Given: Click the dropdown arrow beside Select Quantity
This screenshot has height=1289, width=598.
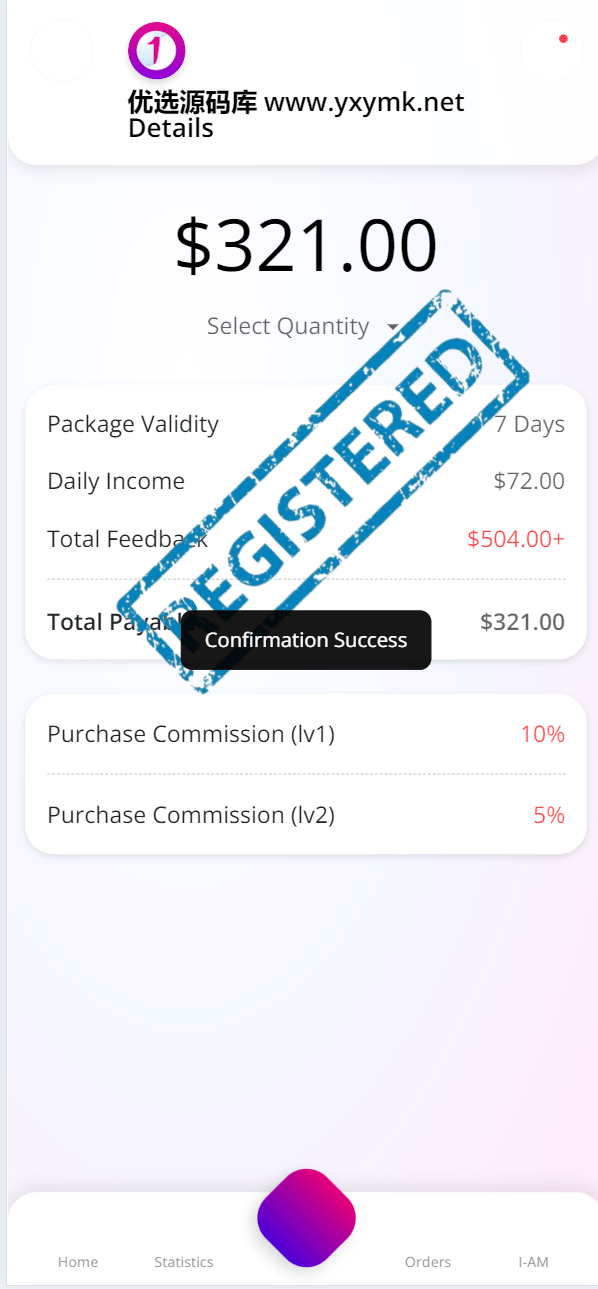Looking at the screenshot, I should point(393,328).
